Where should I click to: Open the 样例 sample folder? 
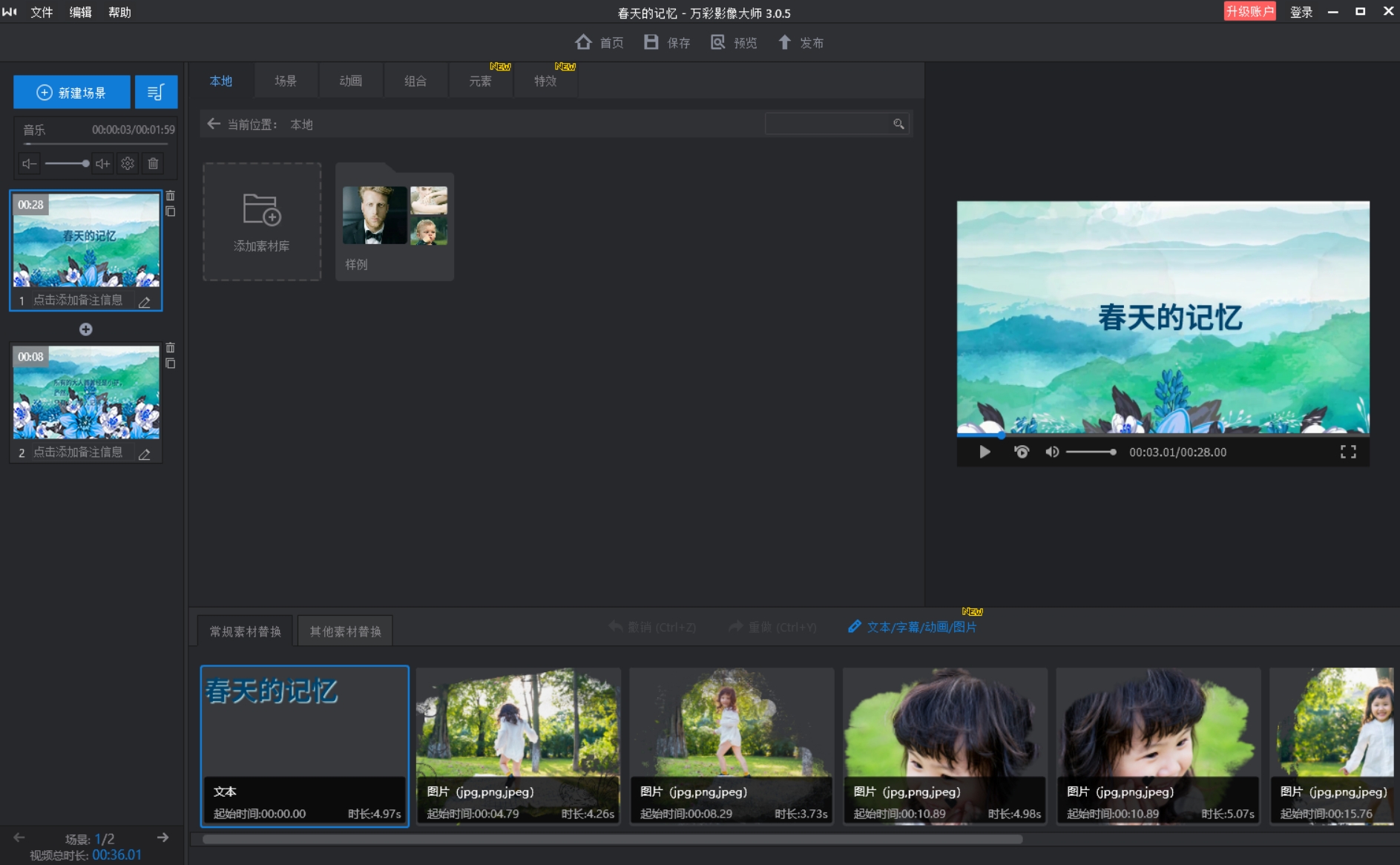(395, 222)
